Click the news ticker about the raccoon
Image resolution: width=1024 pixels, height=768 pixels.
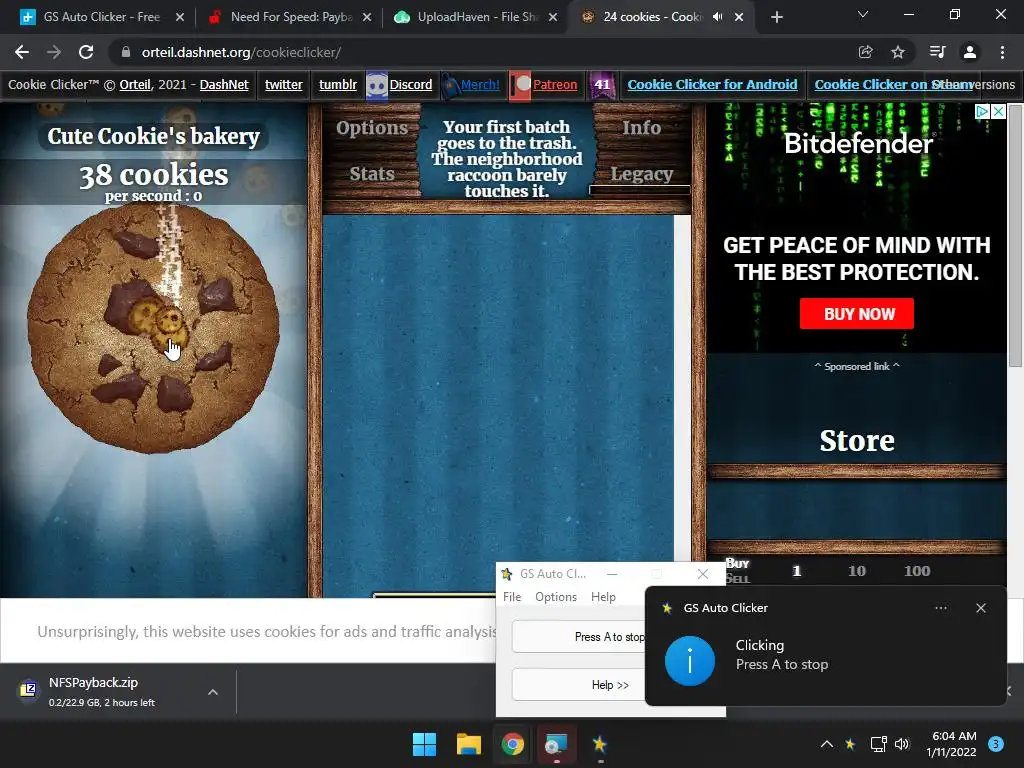pyautogui.click(x=507, y=159)
